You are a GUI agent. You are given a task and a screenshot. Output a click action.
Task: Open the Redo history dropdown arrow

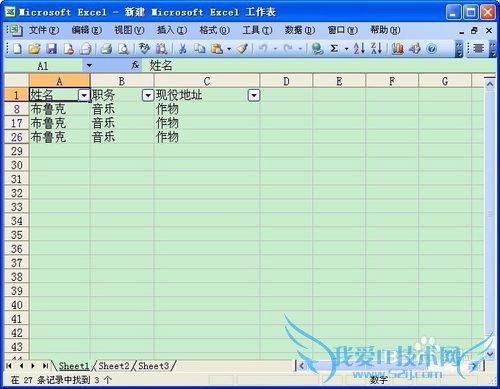(300, 49)
